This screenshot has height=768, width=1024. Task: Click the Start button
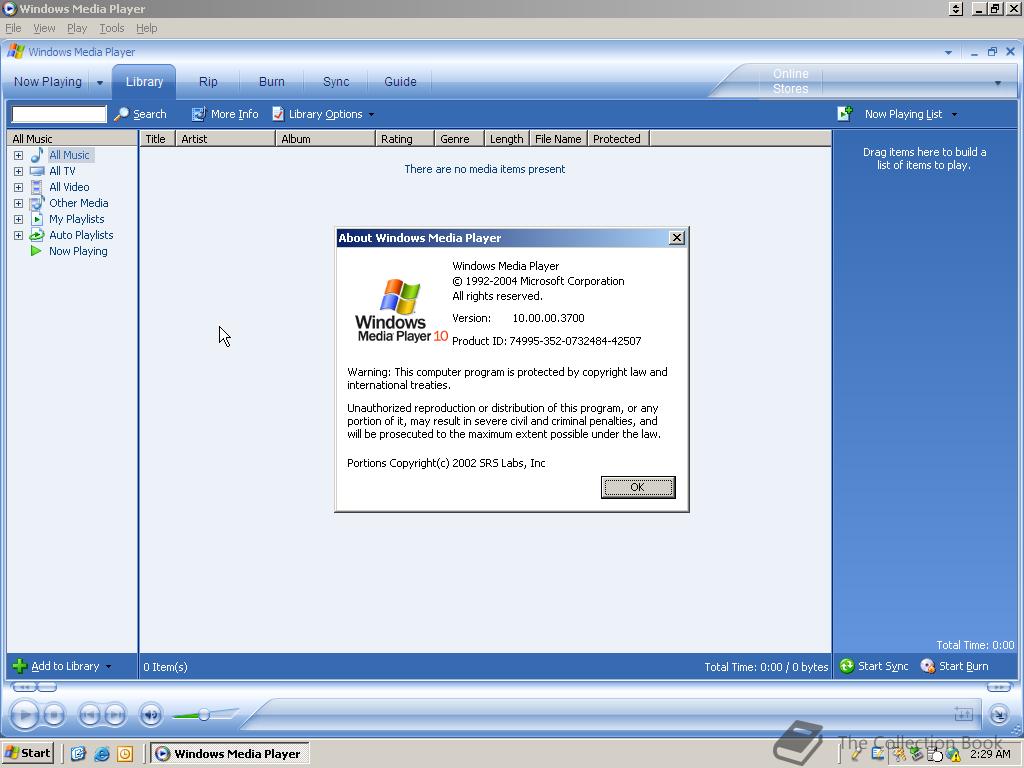28,754
